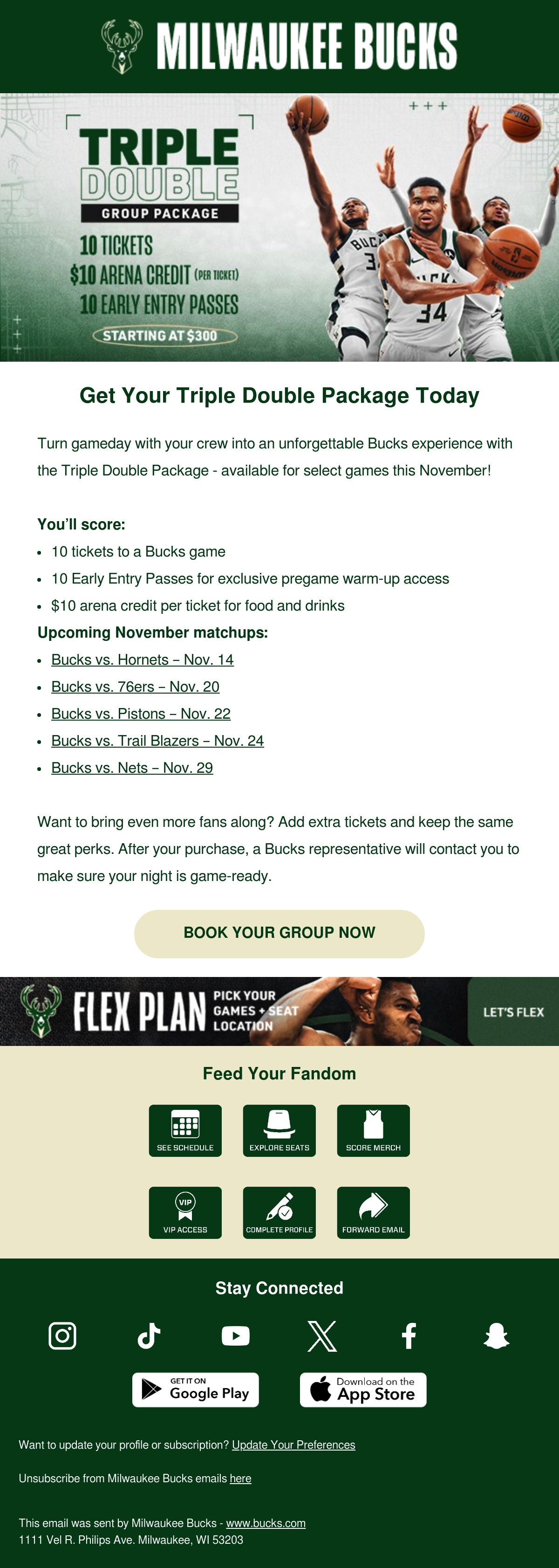This screenshot has width=559, height=1568.
Task: Open the Instagram icon
Action: point(62,1336)
